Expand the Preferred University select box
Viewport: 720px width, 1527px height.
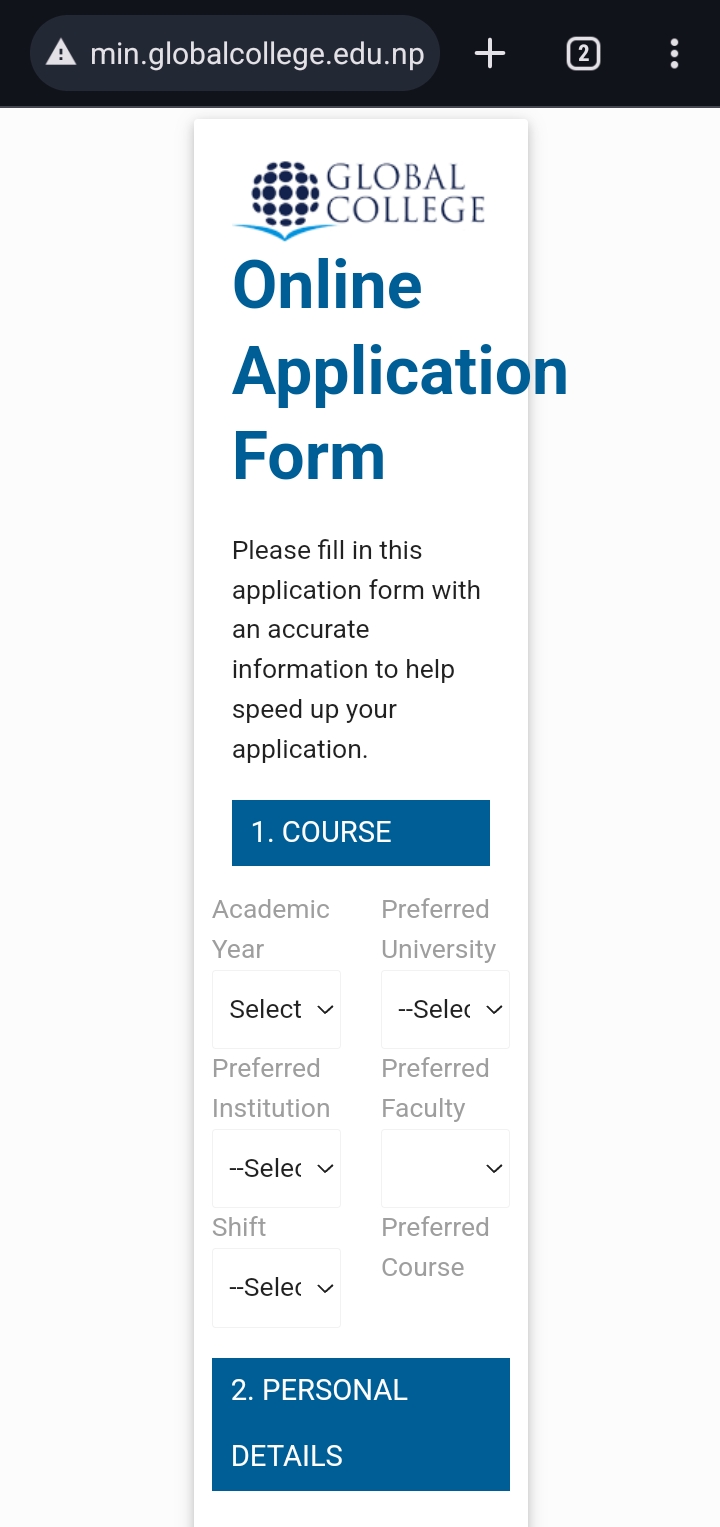click(445, 1009)
